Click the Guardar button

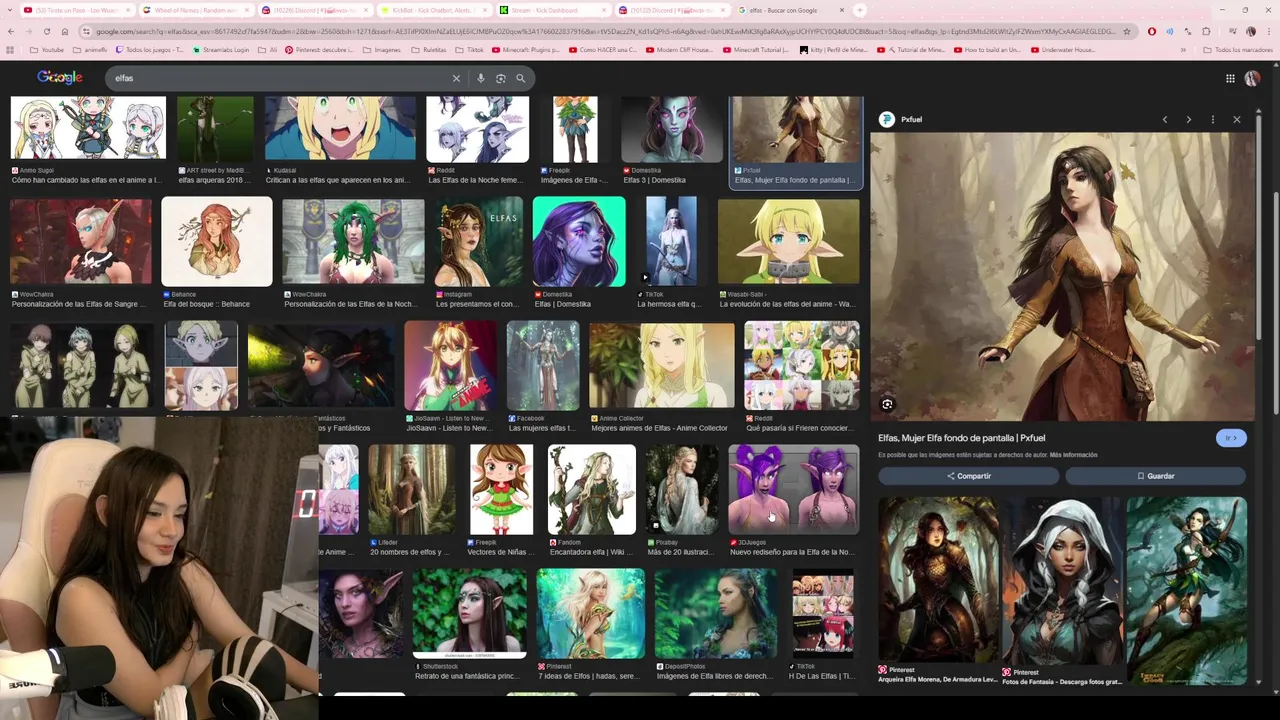1155,476
